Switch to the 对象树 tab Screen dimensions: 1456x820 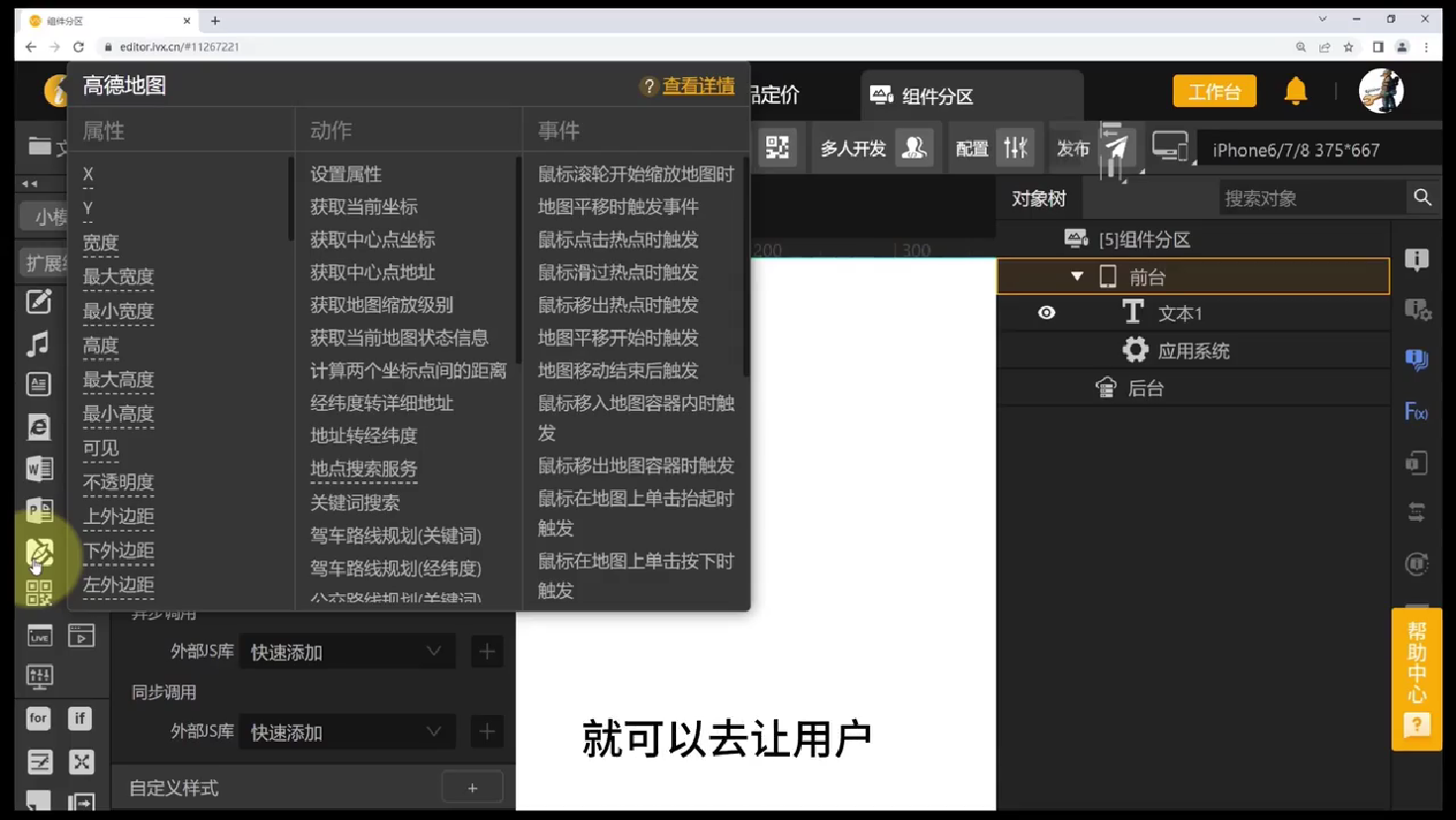1038,198
